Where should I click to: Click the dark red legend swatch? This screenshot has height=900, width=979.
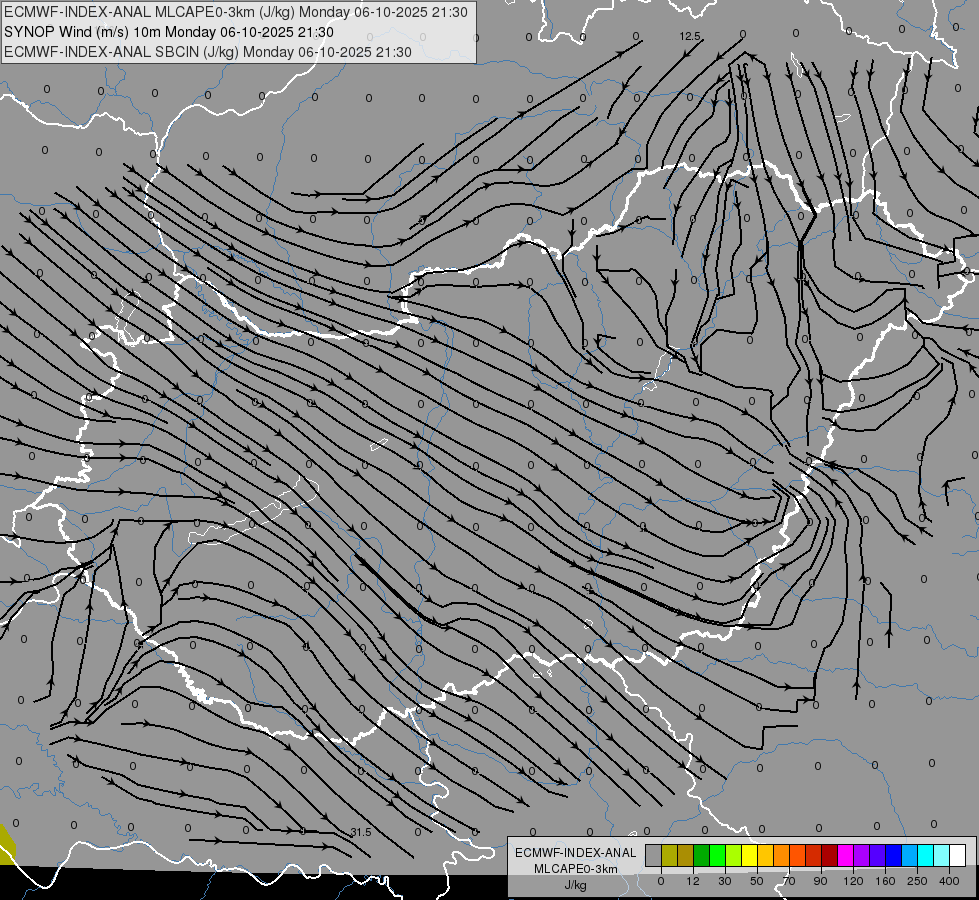click(829, 855)
